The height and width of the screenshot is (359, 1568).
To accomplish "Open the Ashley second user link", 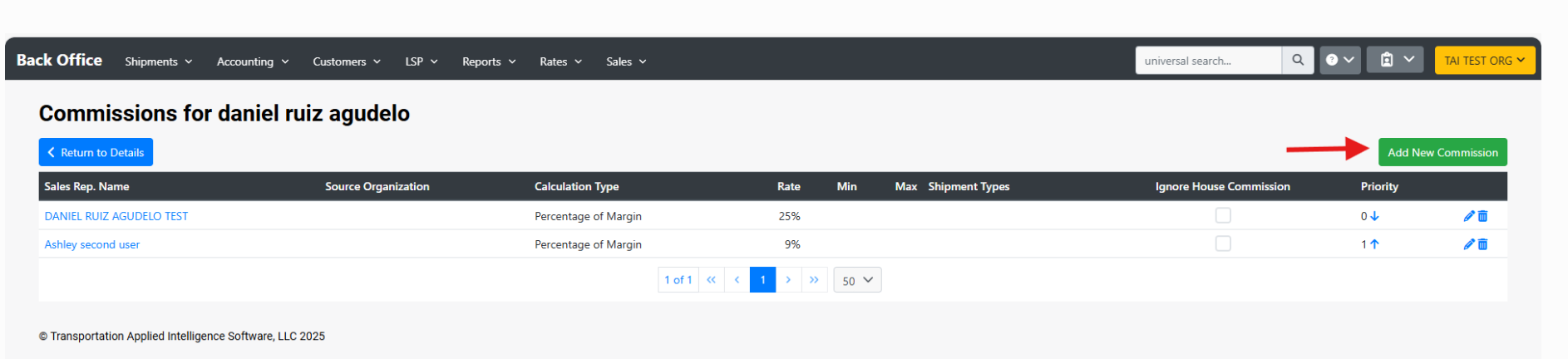I will 92,244.
